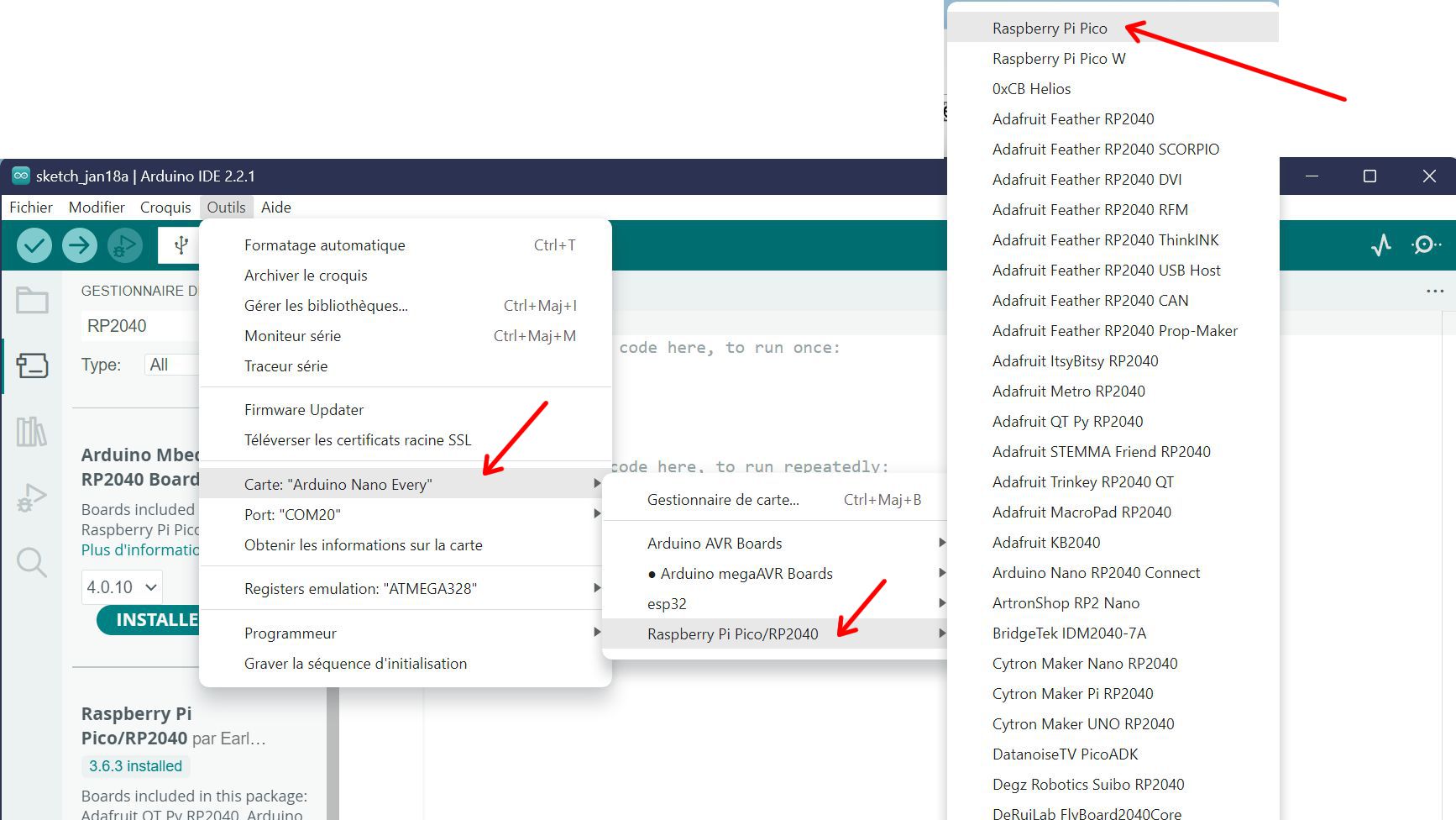
Task: Open the Aide menu
Action: [276, 207]
